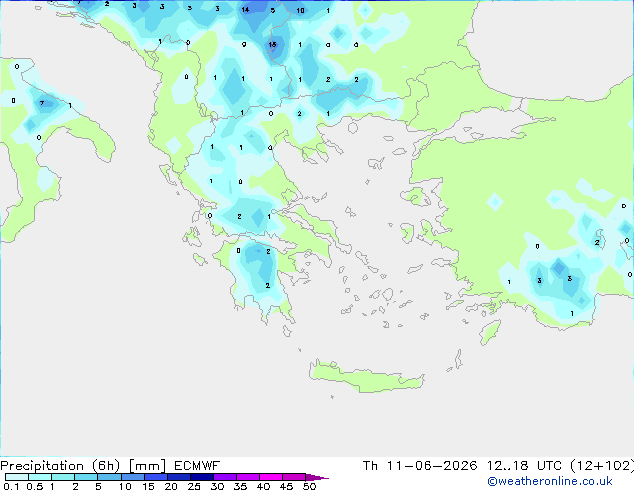Click the "[mm]" unit label
The width and height of the screenshot is (634, 490).
tap(147, 466)
